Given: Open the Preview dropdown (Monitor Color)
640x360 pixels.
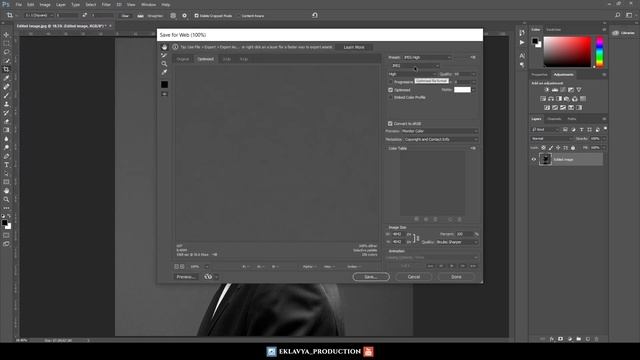Looking at the screenshot, I should [x=440, y=131].
